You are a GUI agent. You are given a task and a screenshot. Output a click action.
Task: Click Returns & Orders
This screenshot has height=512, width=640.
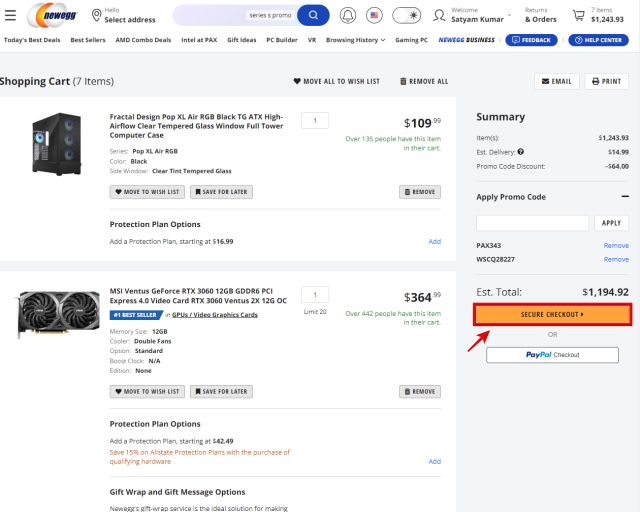point(540,15)
